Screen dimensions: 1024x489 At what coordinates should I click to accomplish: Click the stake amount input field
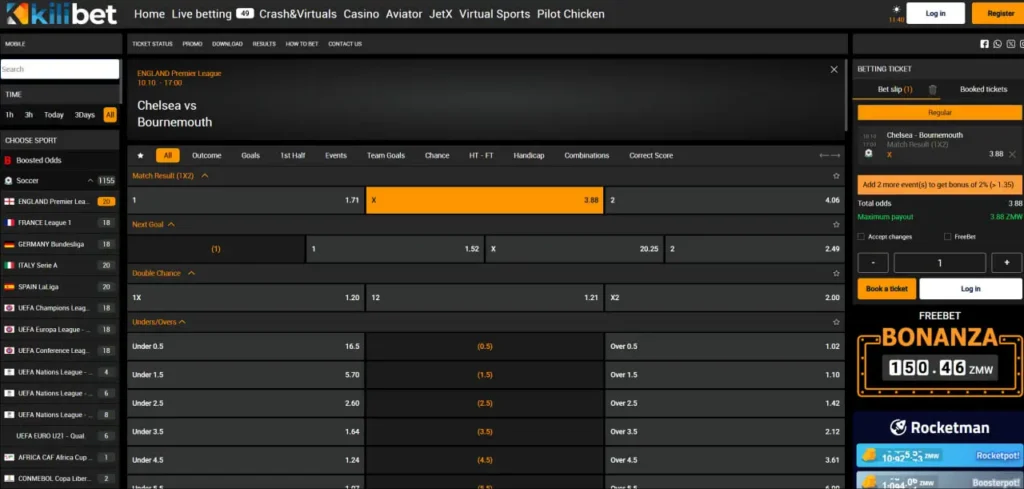point(940,263)
